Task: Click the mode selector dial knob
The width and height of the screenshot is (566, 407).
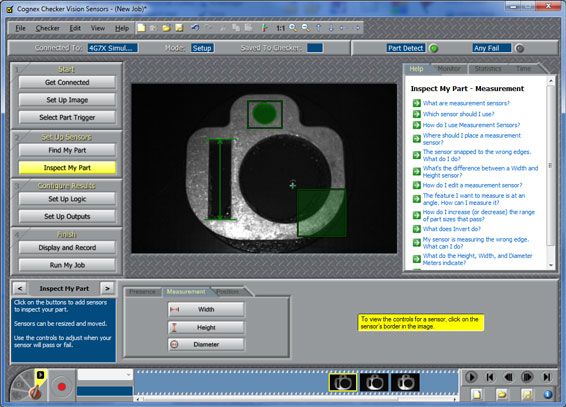Action: (35, 392)
